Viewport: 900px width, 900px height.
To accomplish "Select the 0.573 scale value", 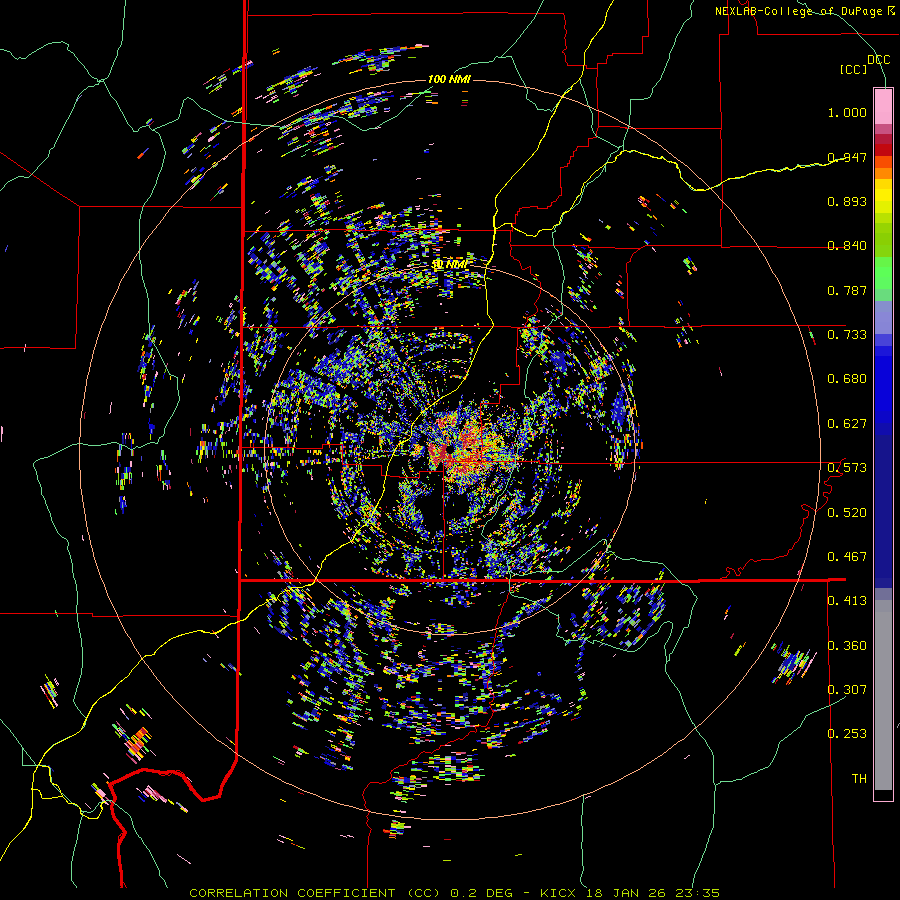I will point(847,468).
